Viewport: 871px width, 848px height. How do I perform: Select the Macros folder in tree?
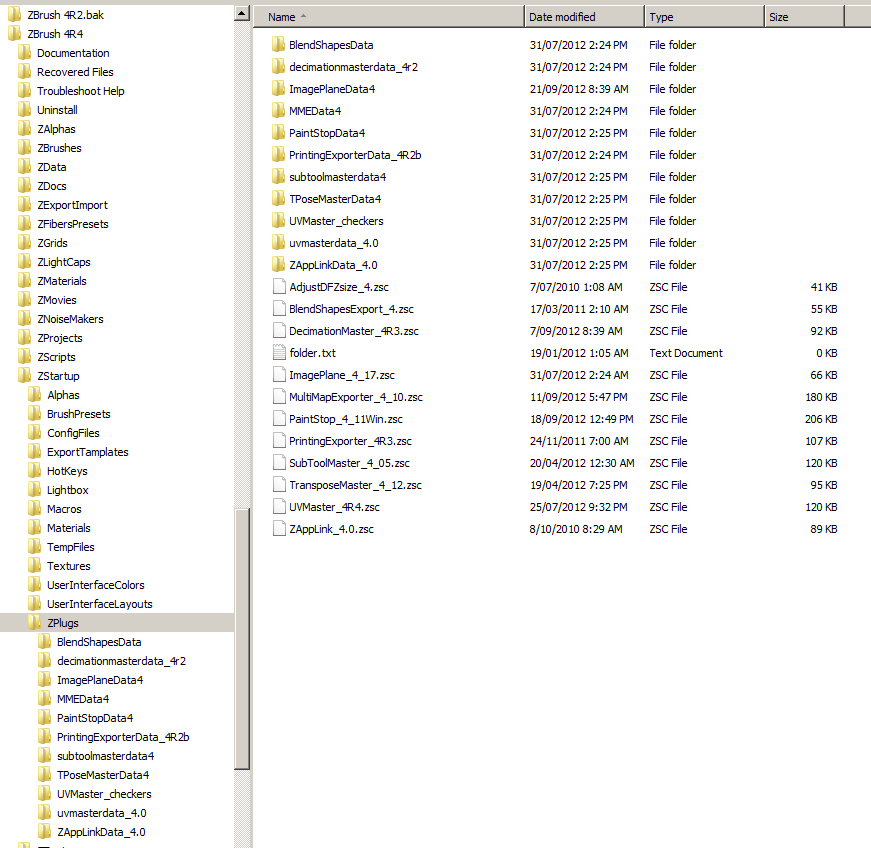(64, 509)
